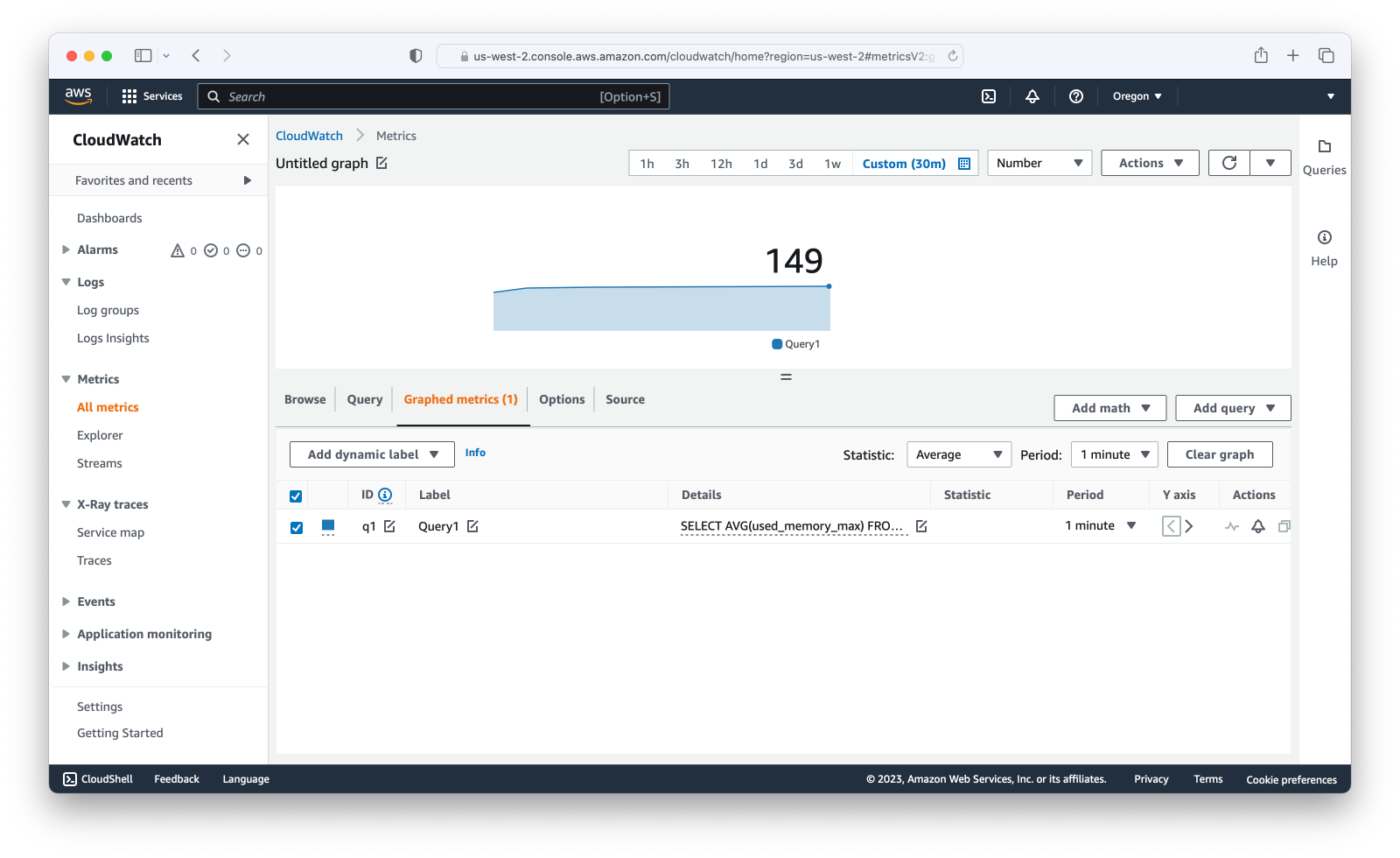This screenshot has width=1400, height=858.
Task: Click the Query1 legend color marker
Action: click(x=777, y=344)
